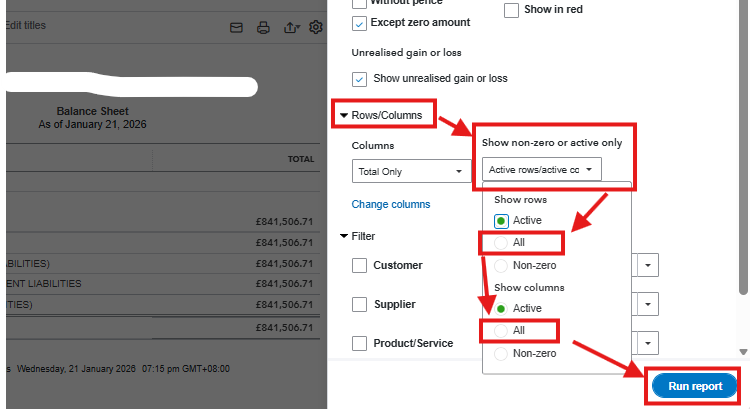Select All under Show rows
This screenshot has height=409, width=750.
pos(501,243)
